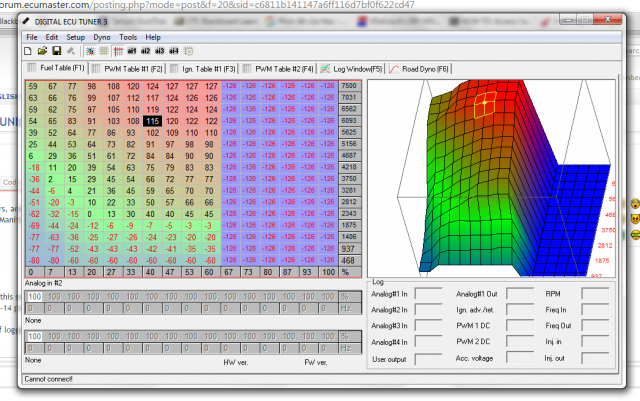Open the Tools menu

point(128,37)
